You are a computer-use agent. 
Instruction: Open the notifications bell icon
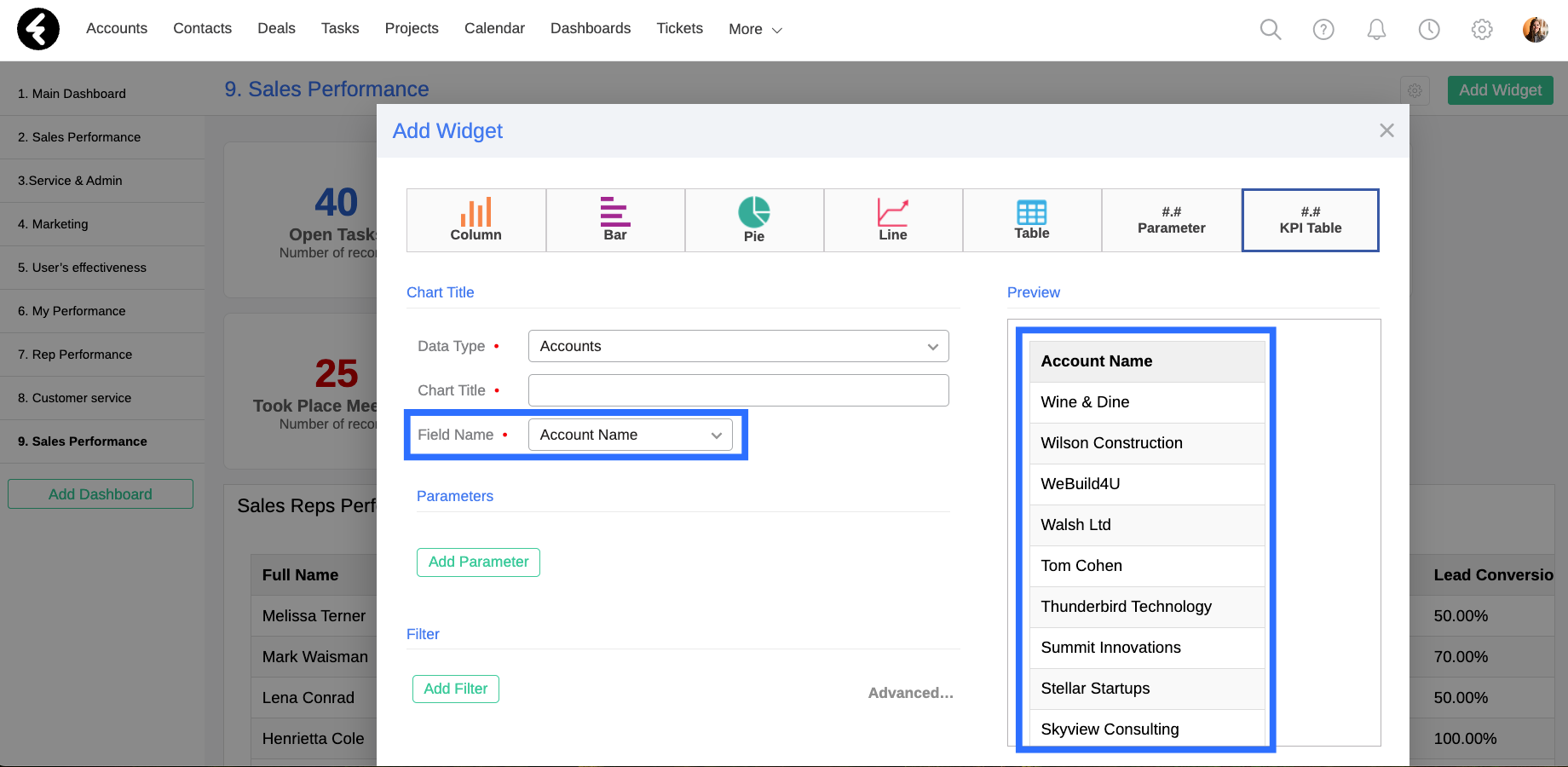tap(1376, 29)
